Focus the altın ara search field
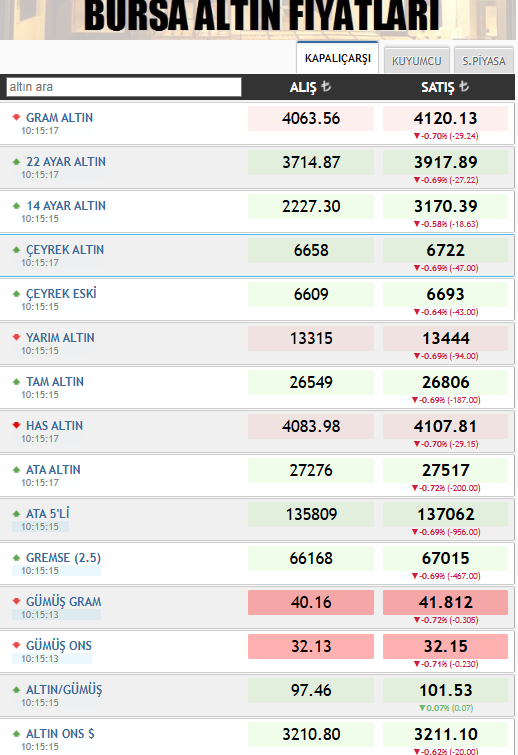The image size is (518, 755). [124, 87]
